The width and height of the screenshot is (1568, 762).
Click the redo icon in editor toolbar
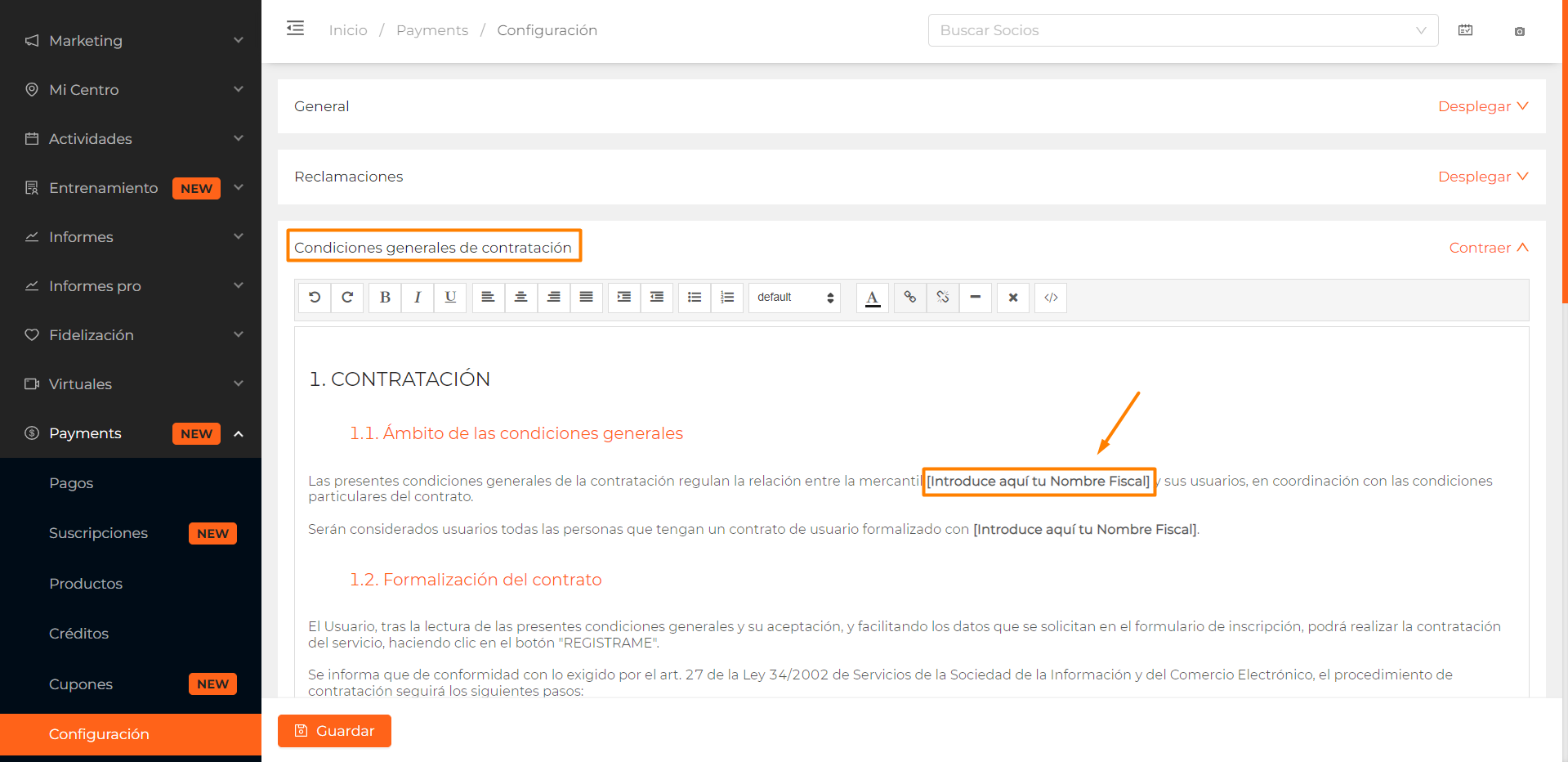coord(347,298)
